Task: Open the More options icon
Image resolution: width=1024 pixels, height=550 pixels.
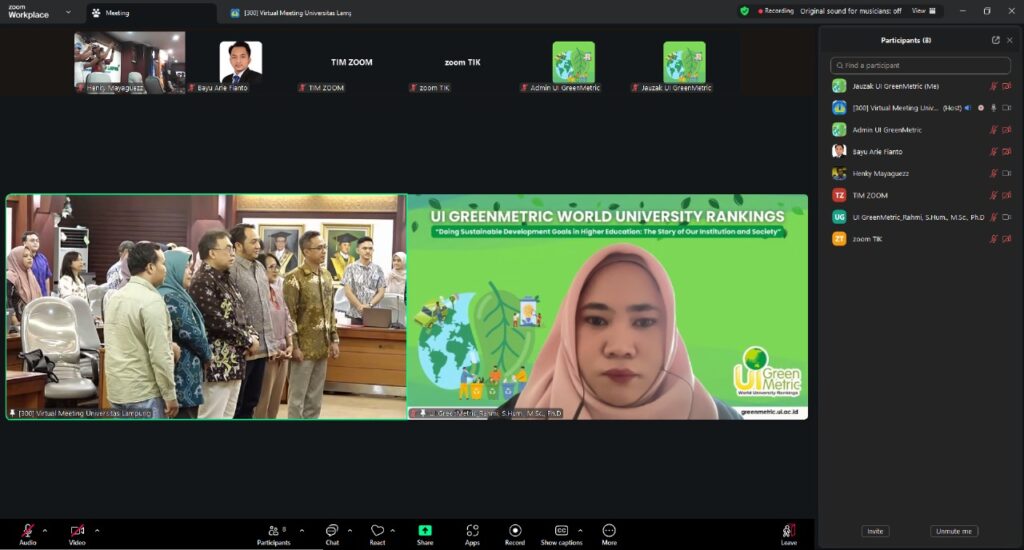Action: tap(609, 531)
